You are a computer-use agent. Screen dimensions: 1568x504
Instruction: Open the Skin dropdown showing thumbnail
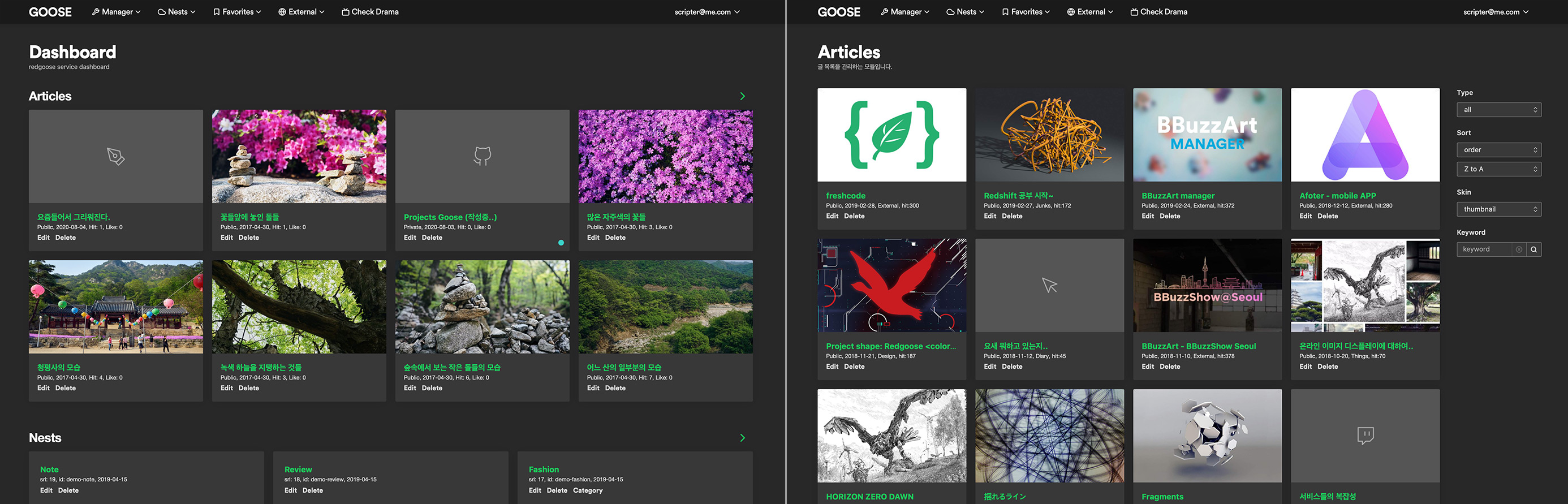point(1498,209)
